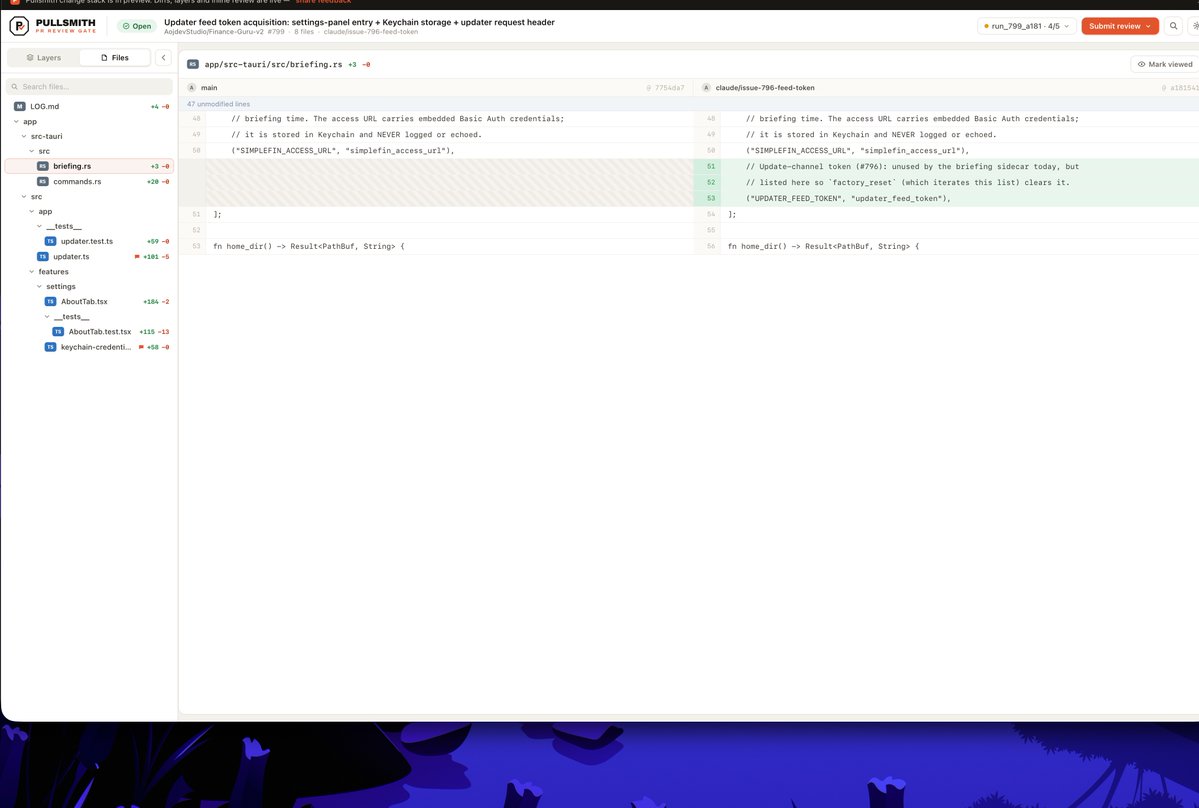The height and width of the screenshot is (808, 1199).
Task: Collapse the __tests__ folder above updater.test.ts
Action: 39,226
